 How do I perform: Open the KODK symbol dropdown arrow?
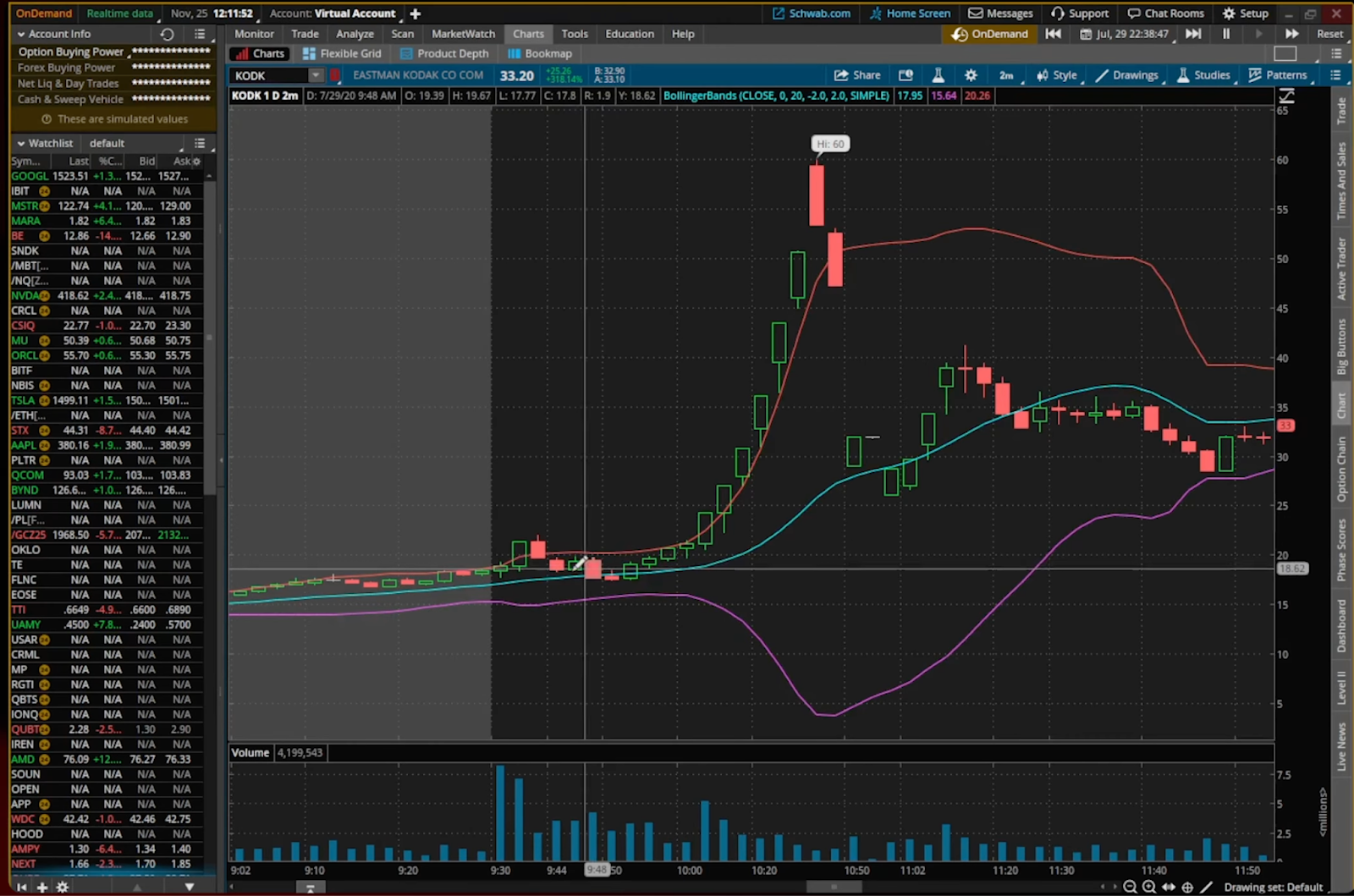tap(316, 75)
